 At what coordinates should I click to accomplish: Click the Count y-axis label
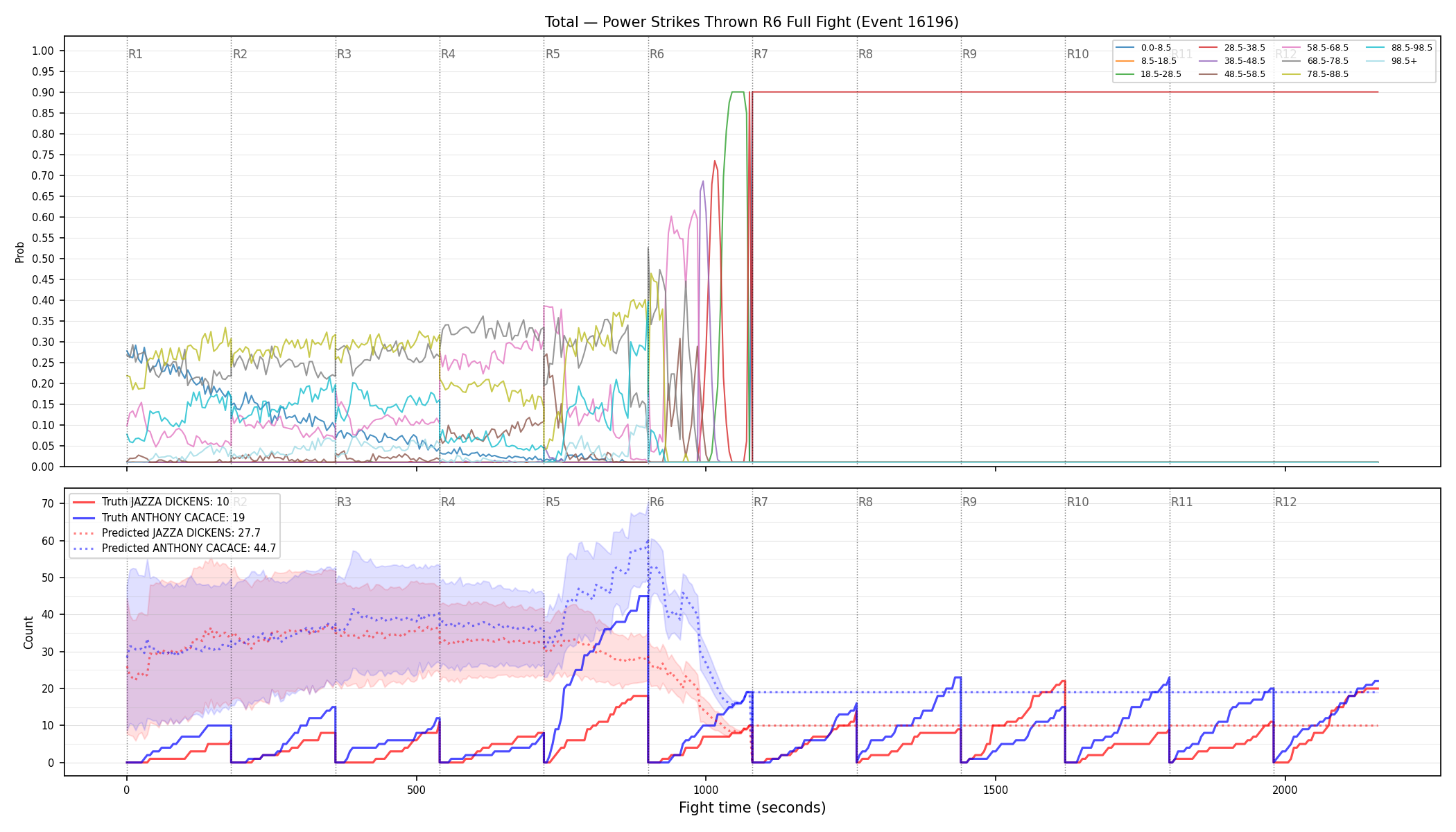pos(28,632)
